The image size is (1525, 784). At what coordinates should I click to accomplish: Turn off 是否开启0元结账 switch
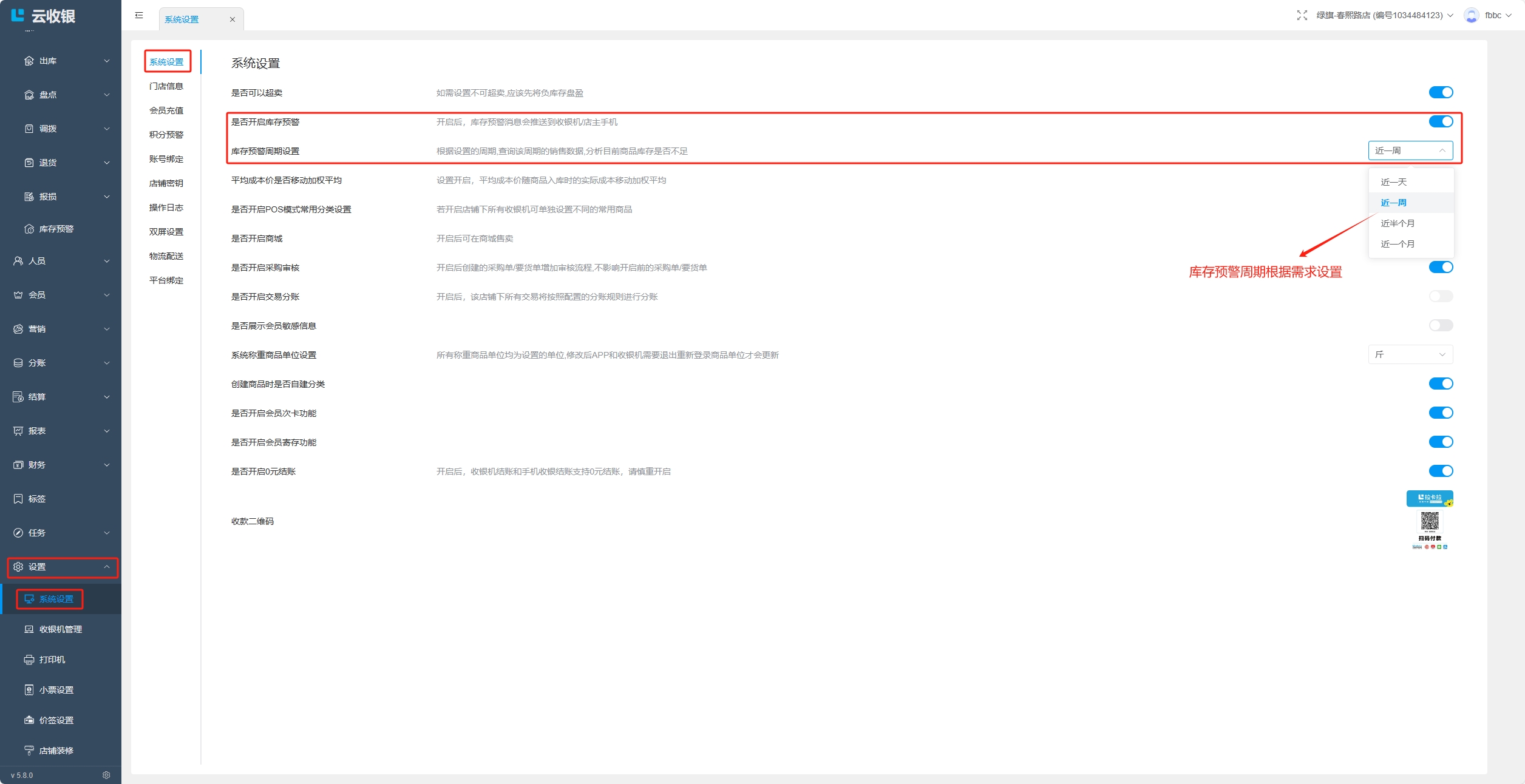(1440, 471)
